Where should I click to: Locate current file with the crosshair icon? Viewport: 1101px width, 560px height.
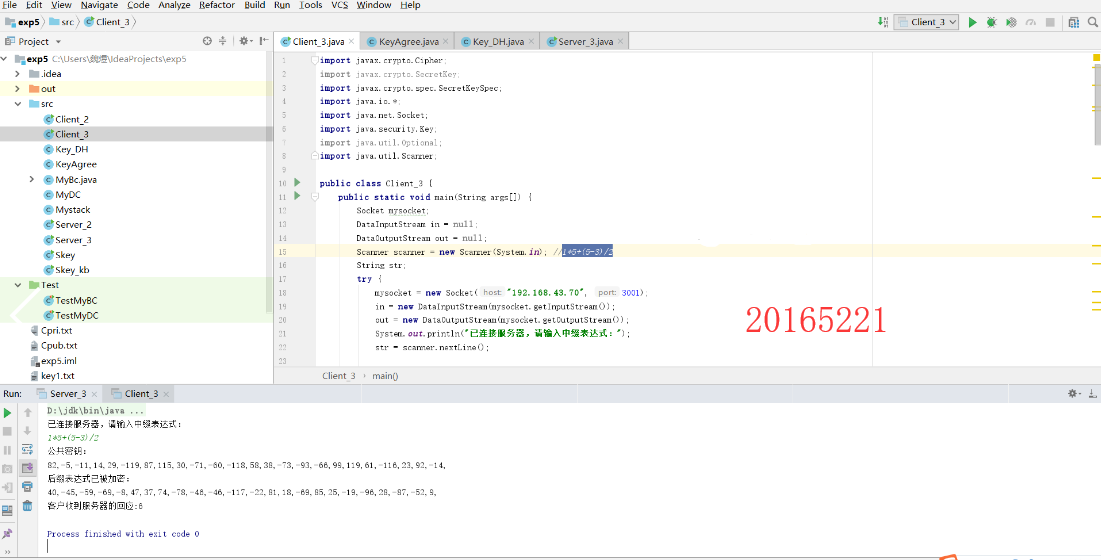(x=207, y=41)
